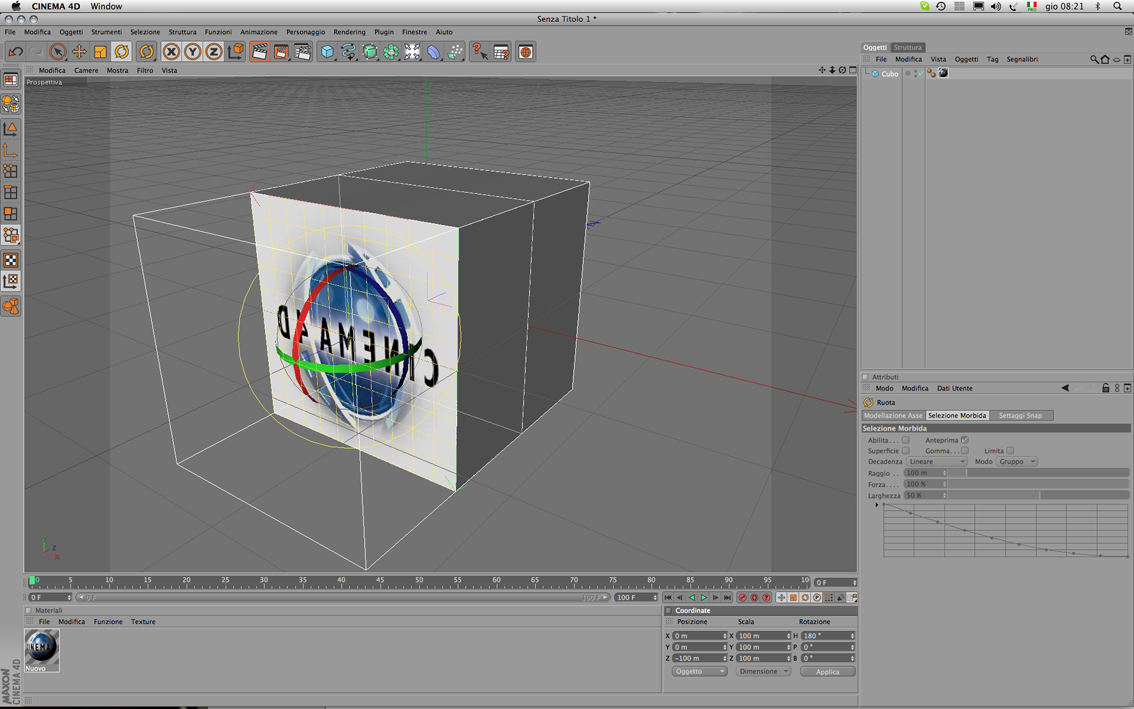Open the Plugin menu
The height and width of the screenshot is (709, 1134).
click(384, 32)
